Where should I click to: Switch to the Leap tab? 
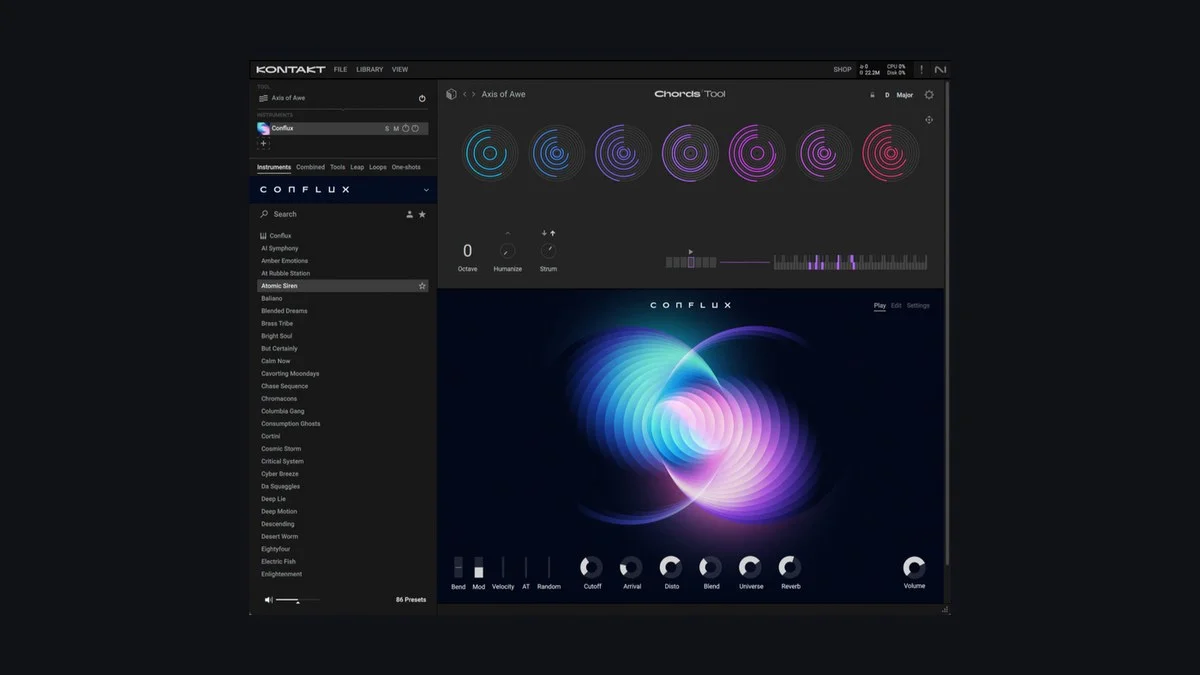click(357, 167)
